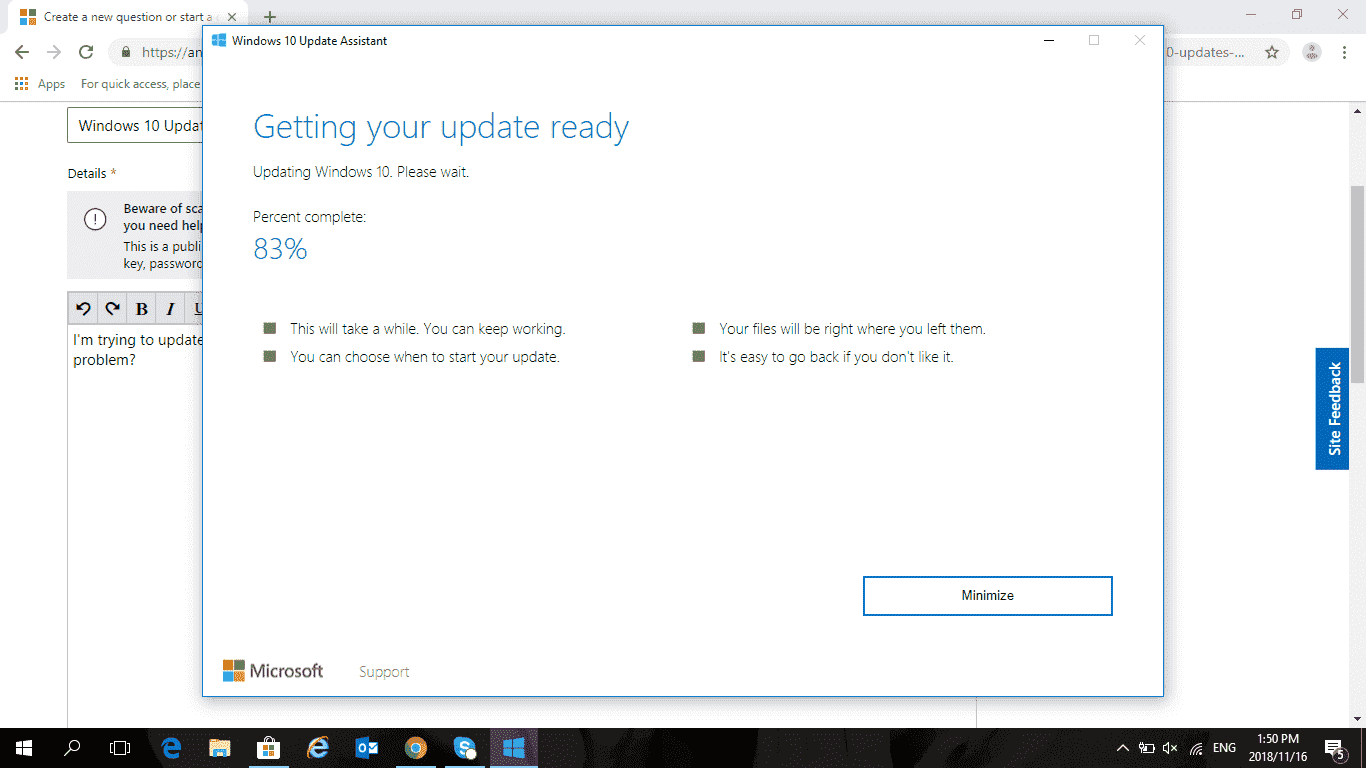
Task: Click the battery status tray icon
Action: pyautogui.click(x=1146, y=748)
